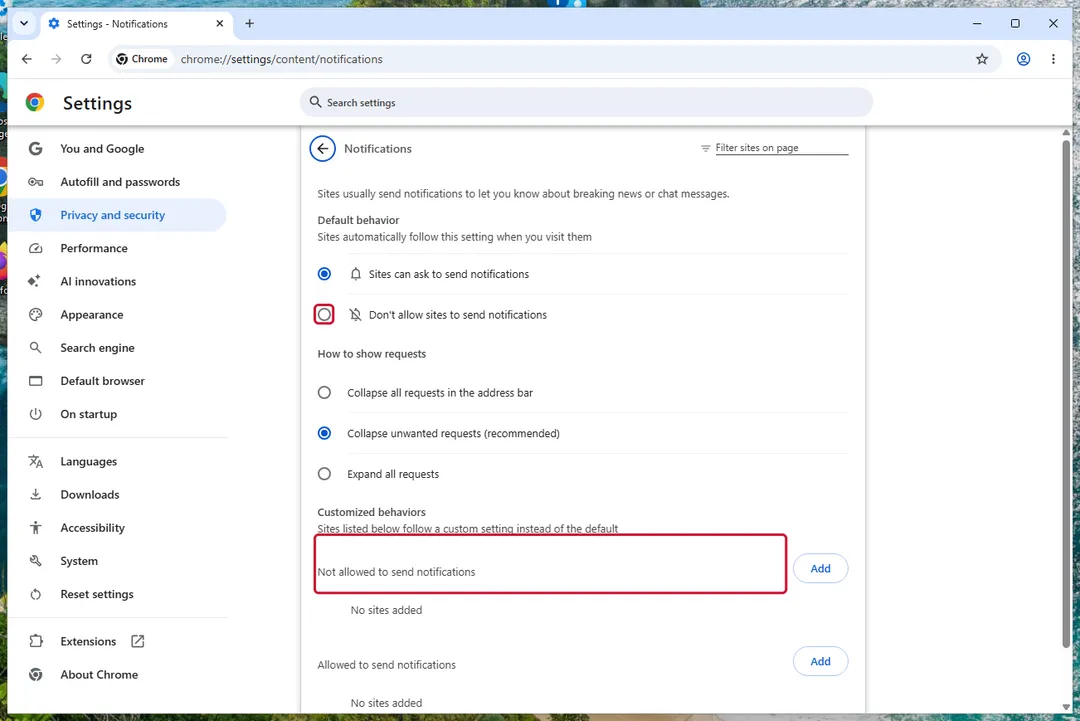Click the filter icon beside Filter sites
This screenshot has width=1080, height=721.
coord(705,148)
